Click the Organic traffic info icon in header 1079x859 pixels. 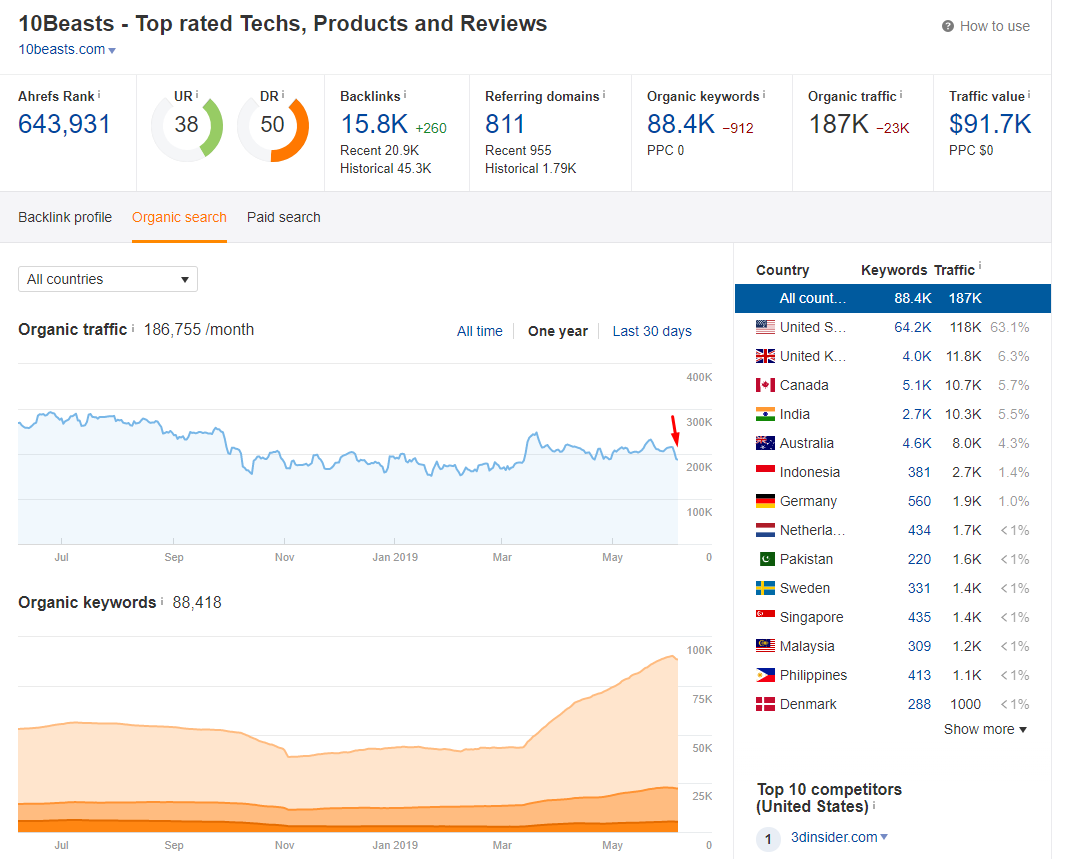(901, 94)
